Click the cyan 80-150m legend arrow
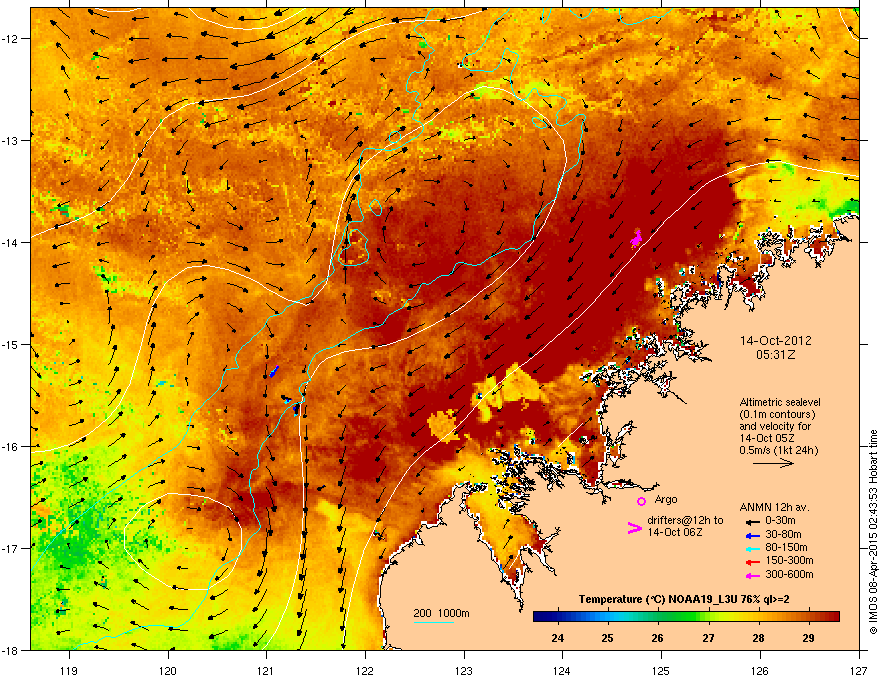The image size is (880, 680). pos(752,548)
